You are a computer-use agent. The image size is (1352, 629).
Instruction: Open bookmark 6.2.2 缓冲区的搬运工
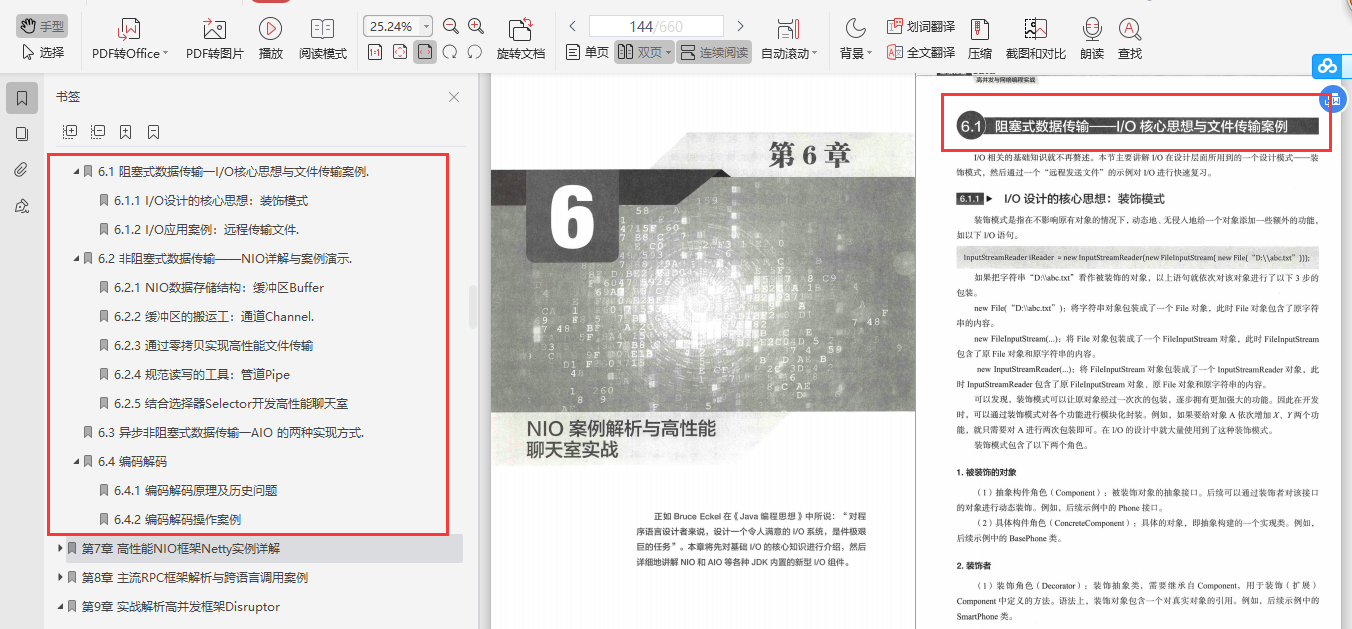[214, 317]
